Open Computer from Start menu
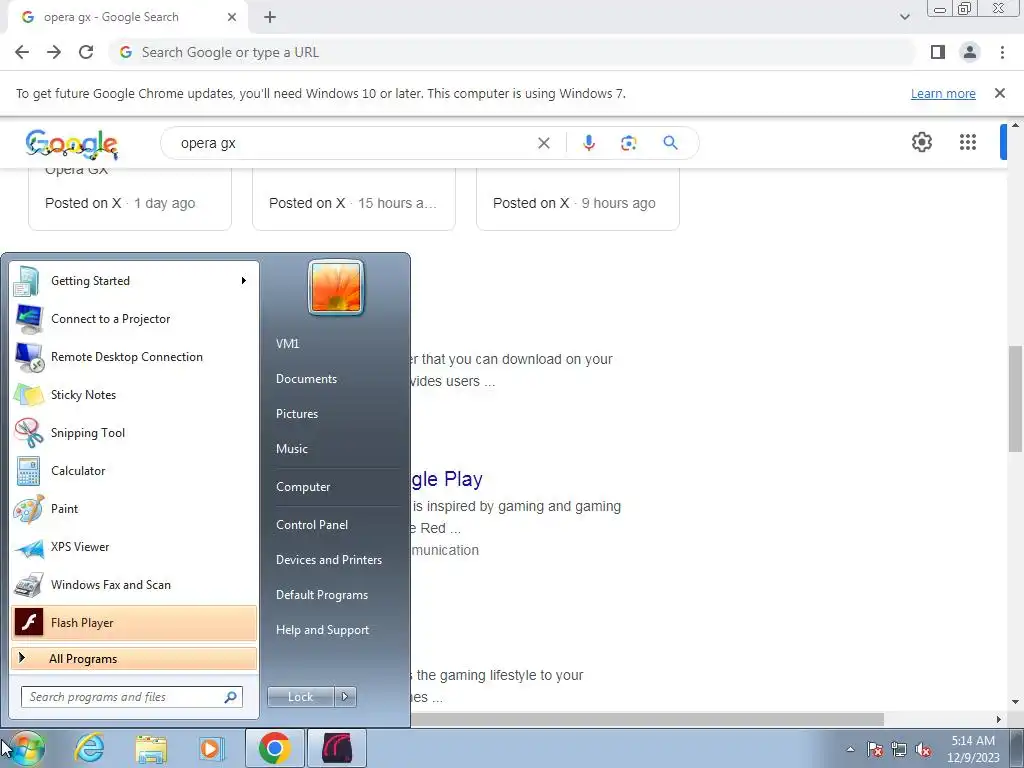This screenshot has width=1024, height=768. pyautogui.click(x=303, y=487)
